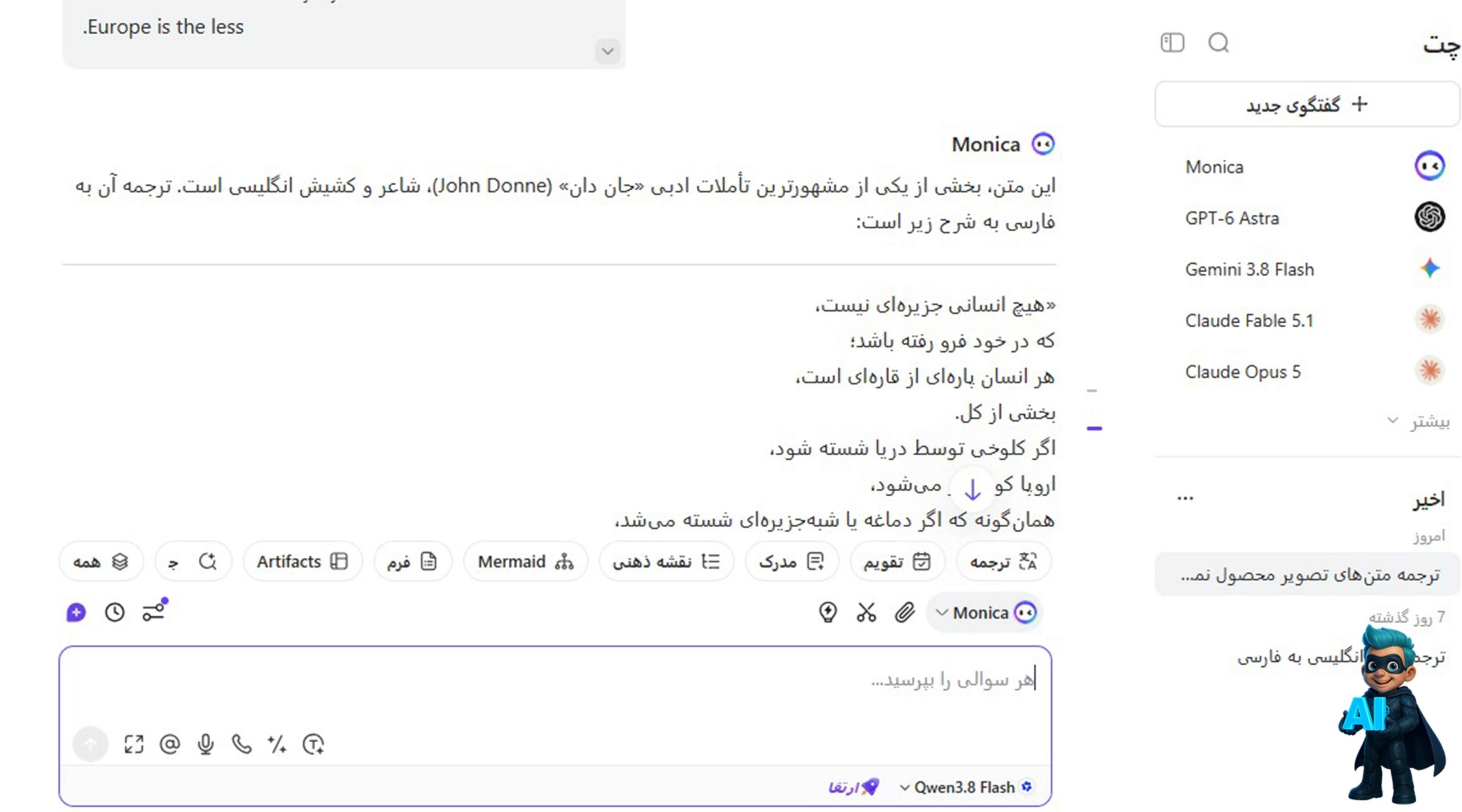This screenshot has width=1462, height=812.
Task: Choose the Artifacts skill chip
Action: [302, 561]
